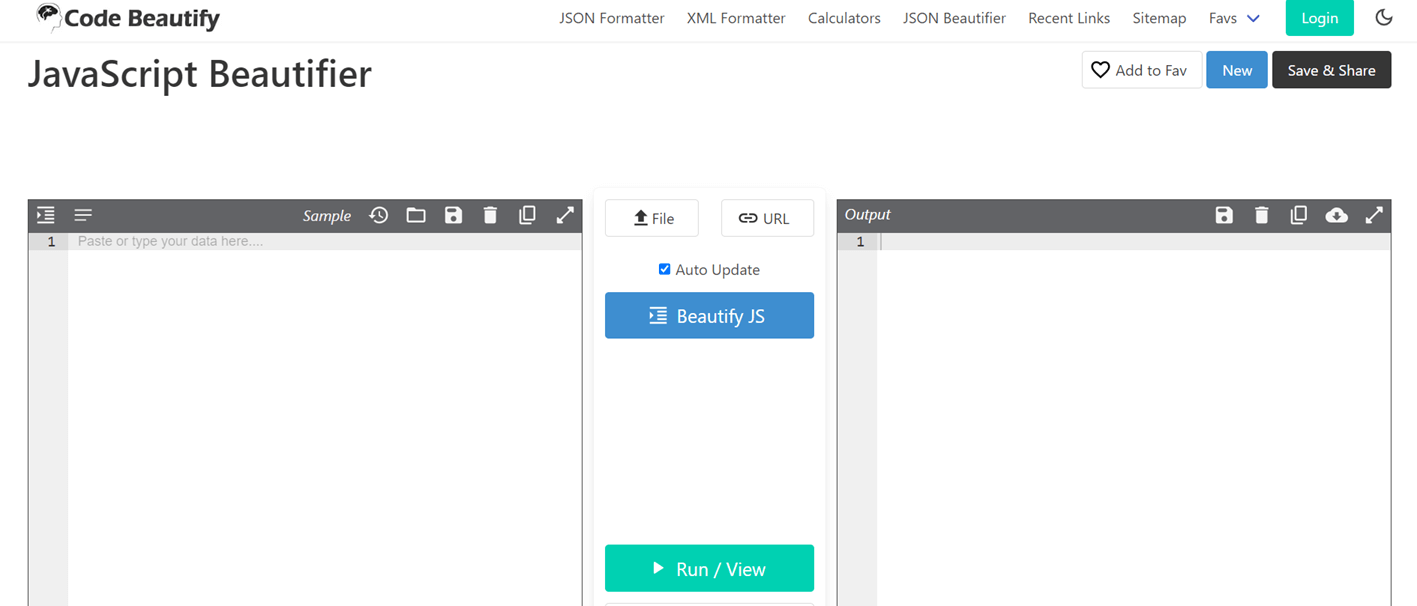The image size is (1417, 606).
Task: Open the Favs dropdown menu
Action: click(1234, 18)
